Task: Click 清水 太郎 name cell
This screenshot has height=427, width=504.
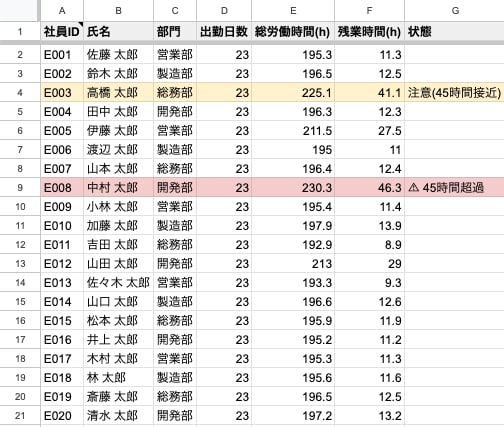Action: click(x=118, y=415)
